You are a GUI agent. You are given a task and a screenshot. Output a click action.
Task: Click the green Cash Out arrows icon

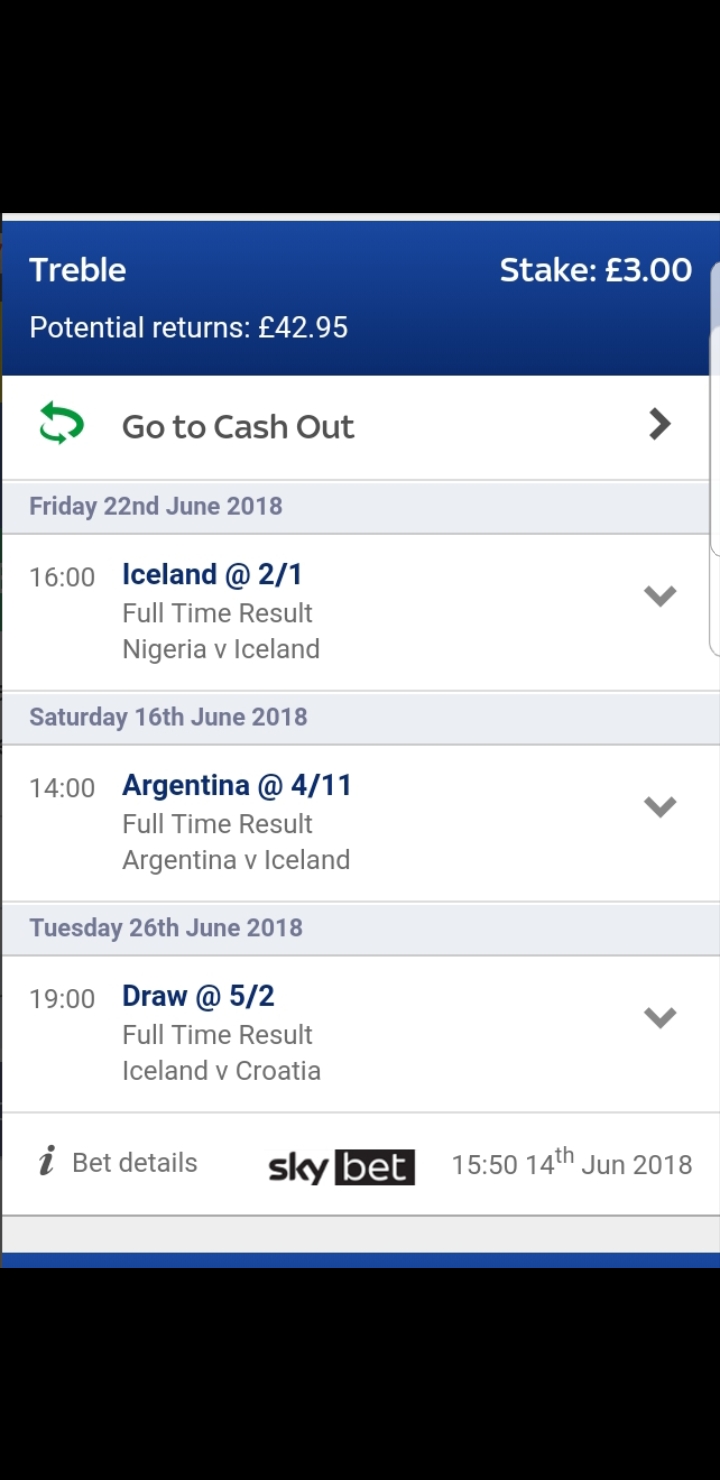click(61, 424)
